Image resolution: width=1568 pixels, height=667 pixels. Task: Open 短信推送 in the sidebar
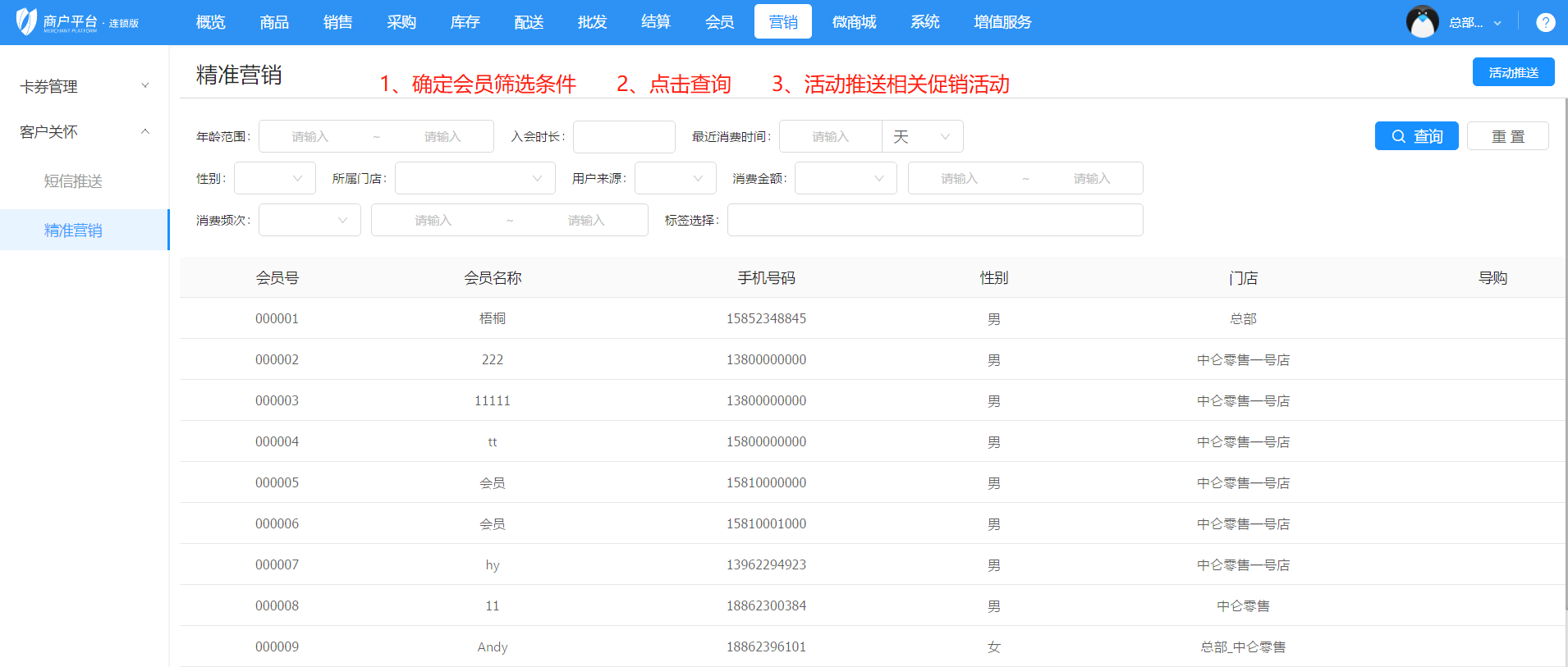click(73, 181)
